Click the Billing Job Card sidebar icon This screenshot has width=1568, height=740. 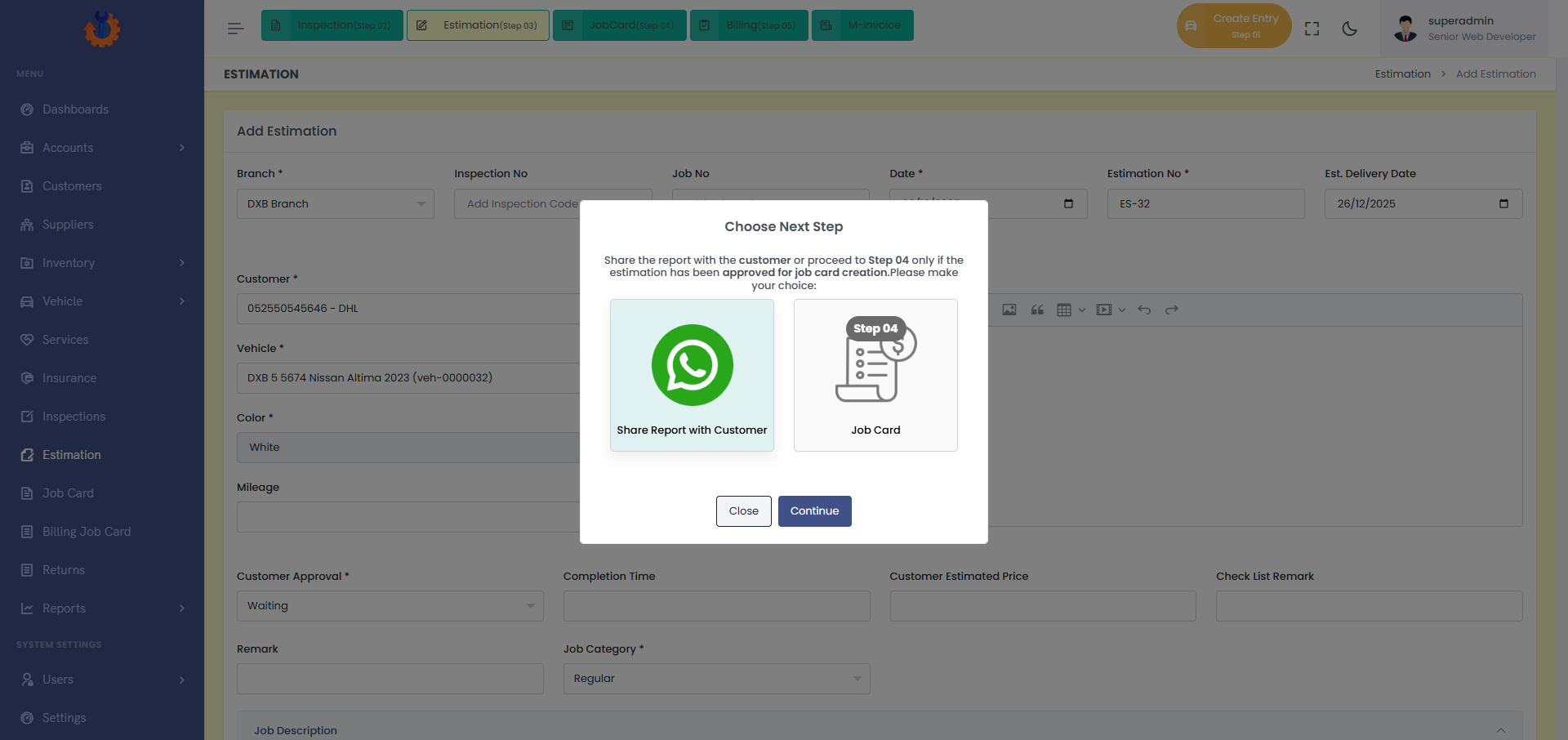point(27,532)
